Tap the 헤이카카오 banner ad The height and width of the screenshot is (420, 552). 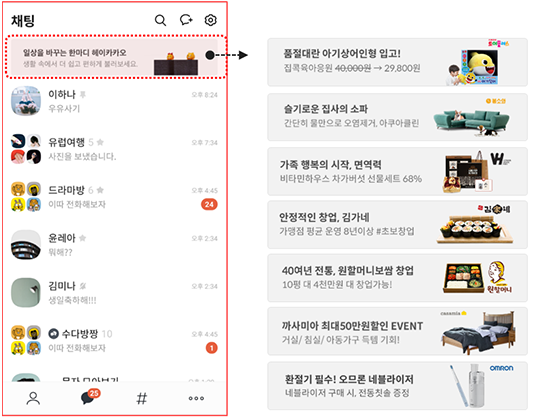tap(115, 57)
